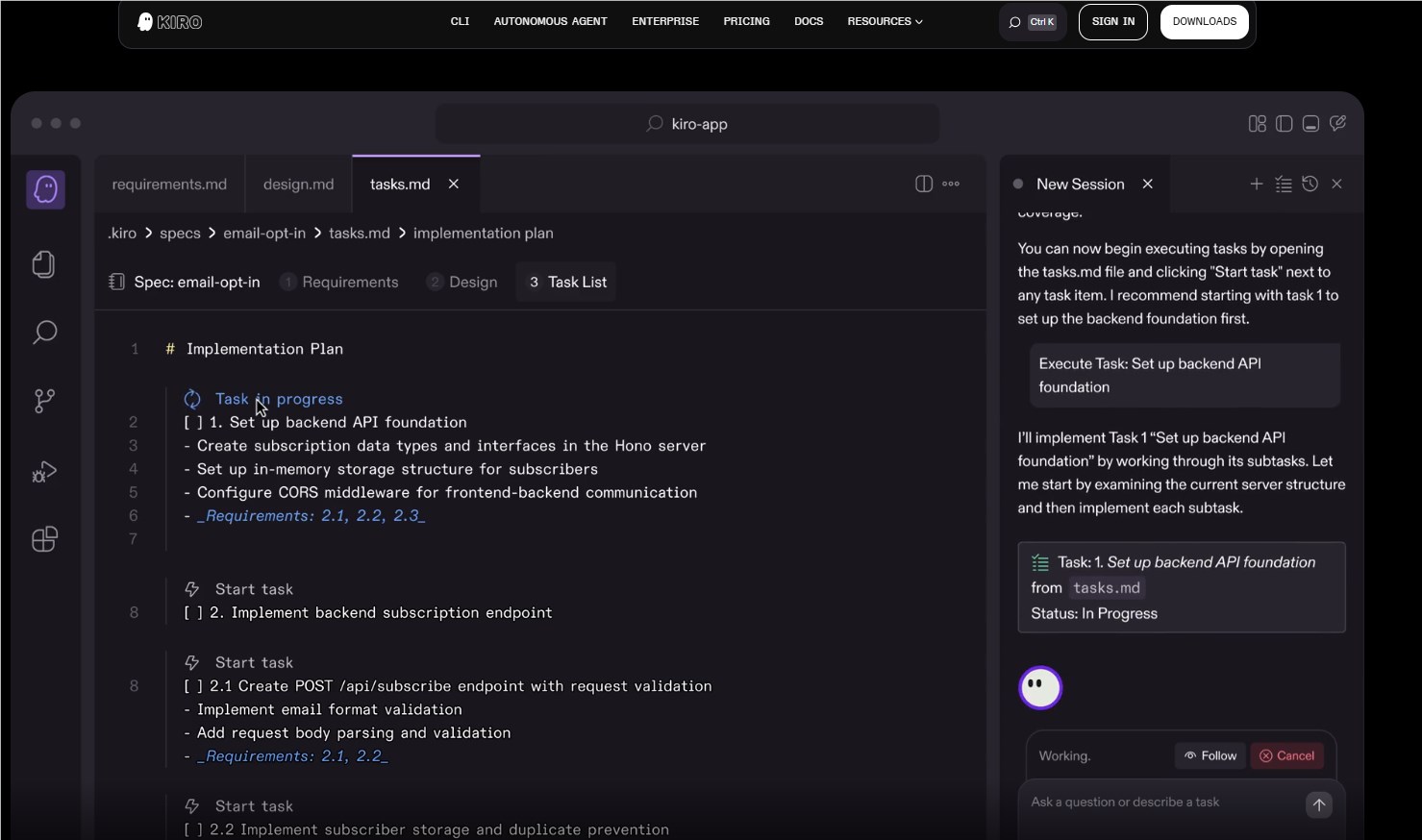The height and width of the screenshot is (840, 1422).
Task: Cancel the working agent task
Action: pyautogui.click(x=1286, y=756)
